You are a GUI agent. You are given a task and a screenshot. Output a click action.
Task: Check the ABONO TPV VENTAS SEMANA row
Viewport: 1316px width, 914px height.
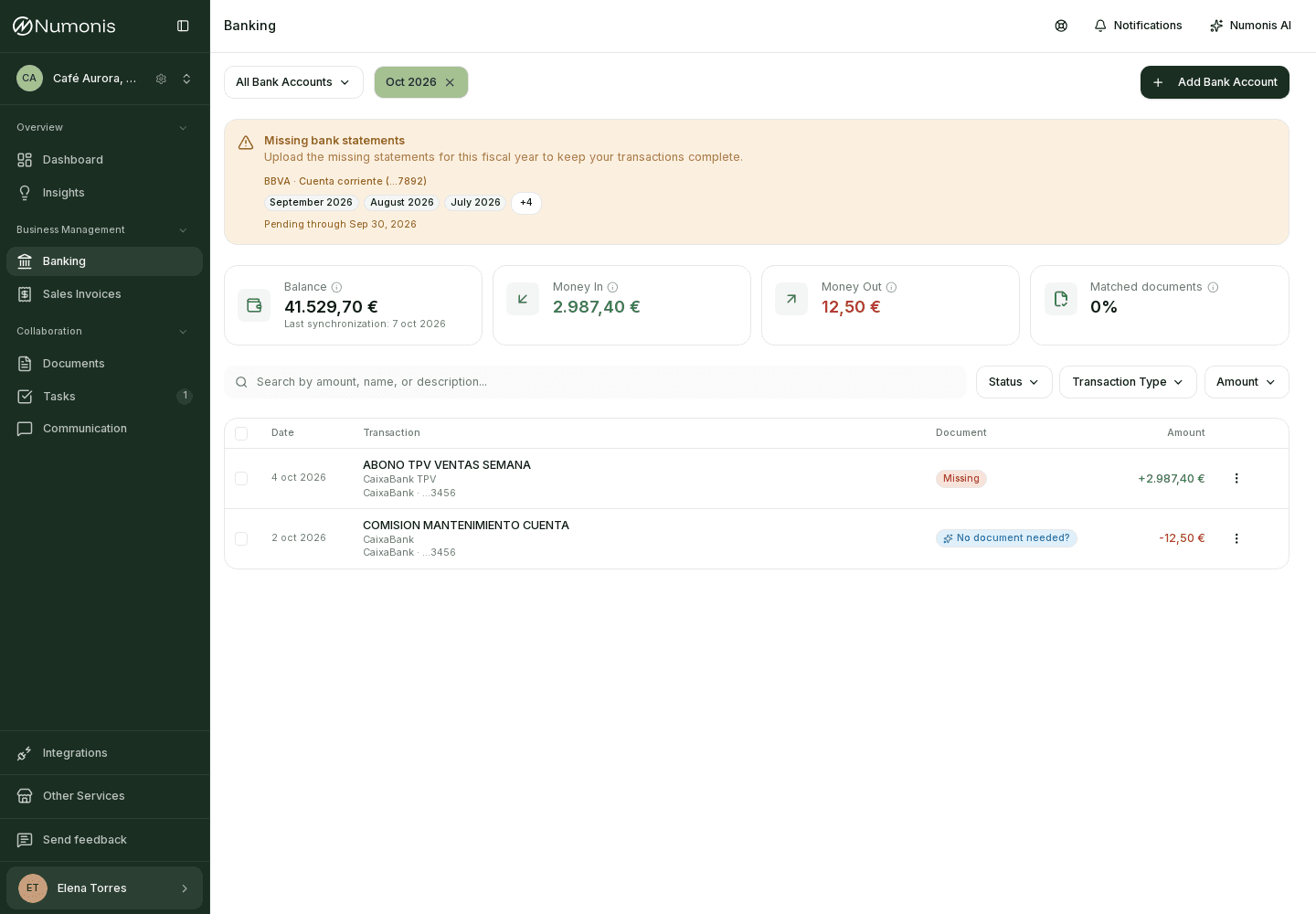point(241,478)
